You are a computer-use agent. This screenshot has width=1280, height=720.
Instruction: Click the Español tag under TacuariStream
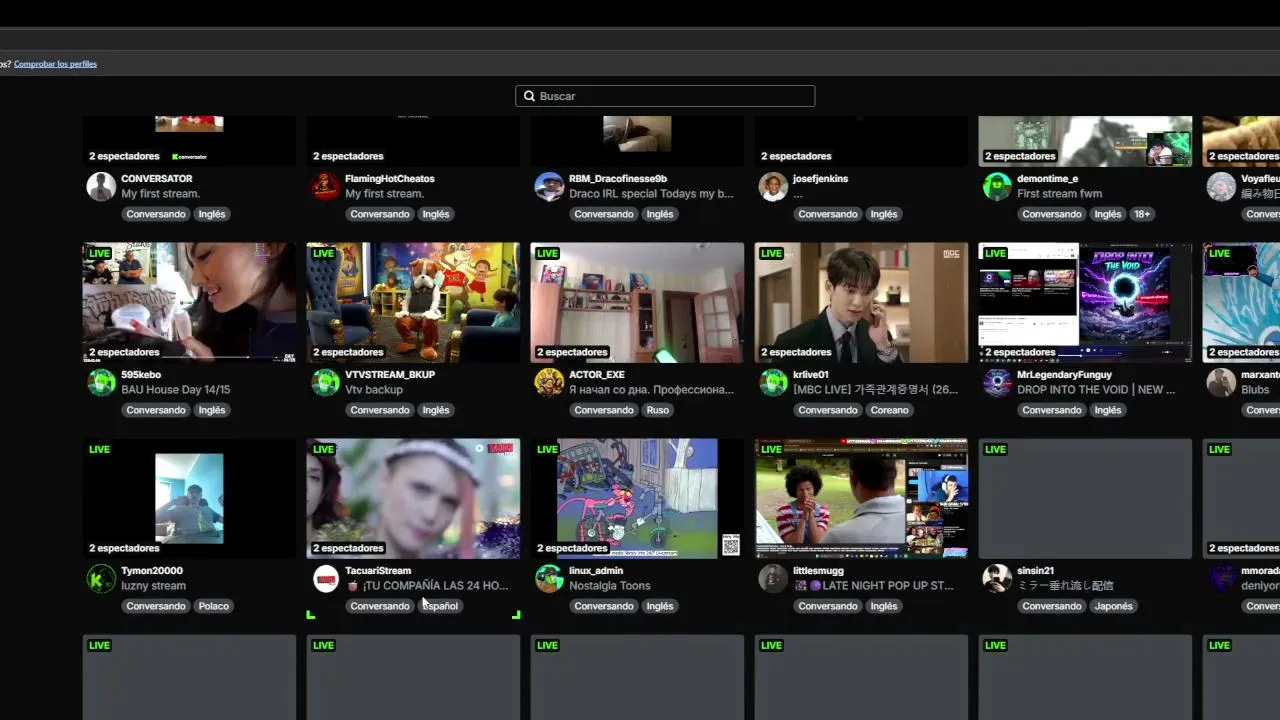(x=440, y=606)
